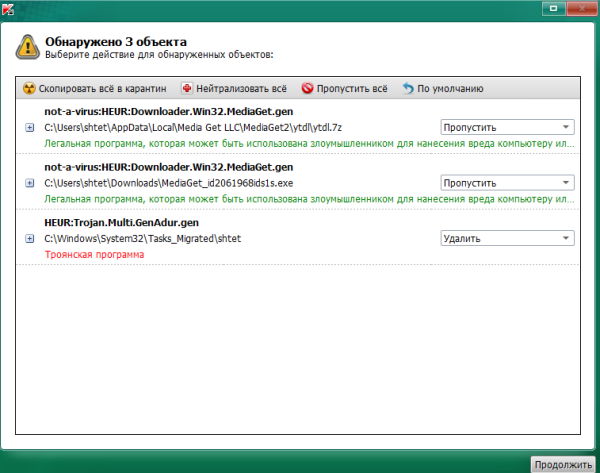Click the maximize window button
Screen dimensions: 600x473
point(553,8)
